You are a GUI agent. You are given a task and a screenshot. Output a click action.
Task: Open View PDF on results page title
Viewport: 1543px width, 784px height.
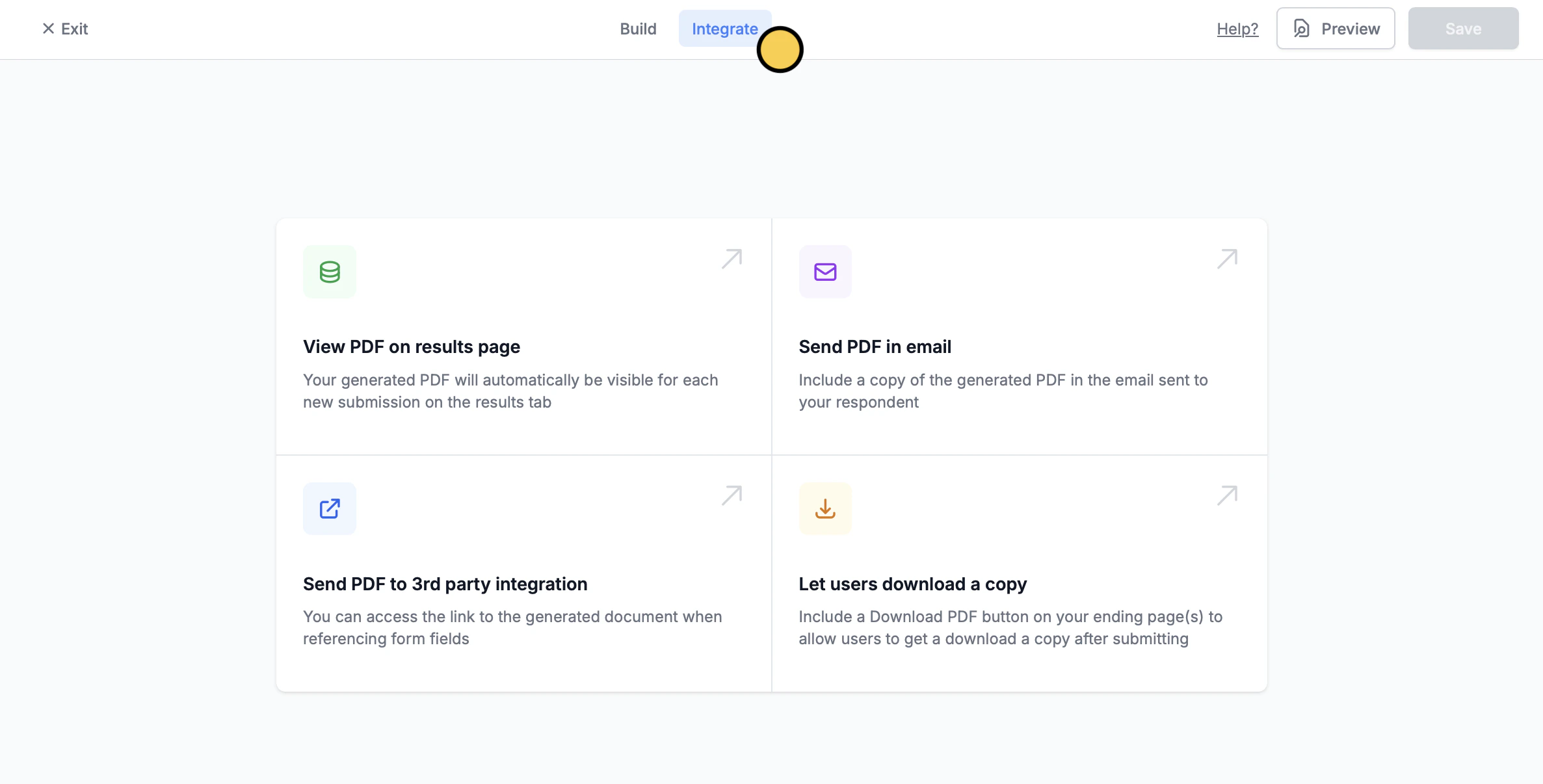pyautogui.click(x=411, y=346)
